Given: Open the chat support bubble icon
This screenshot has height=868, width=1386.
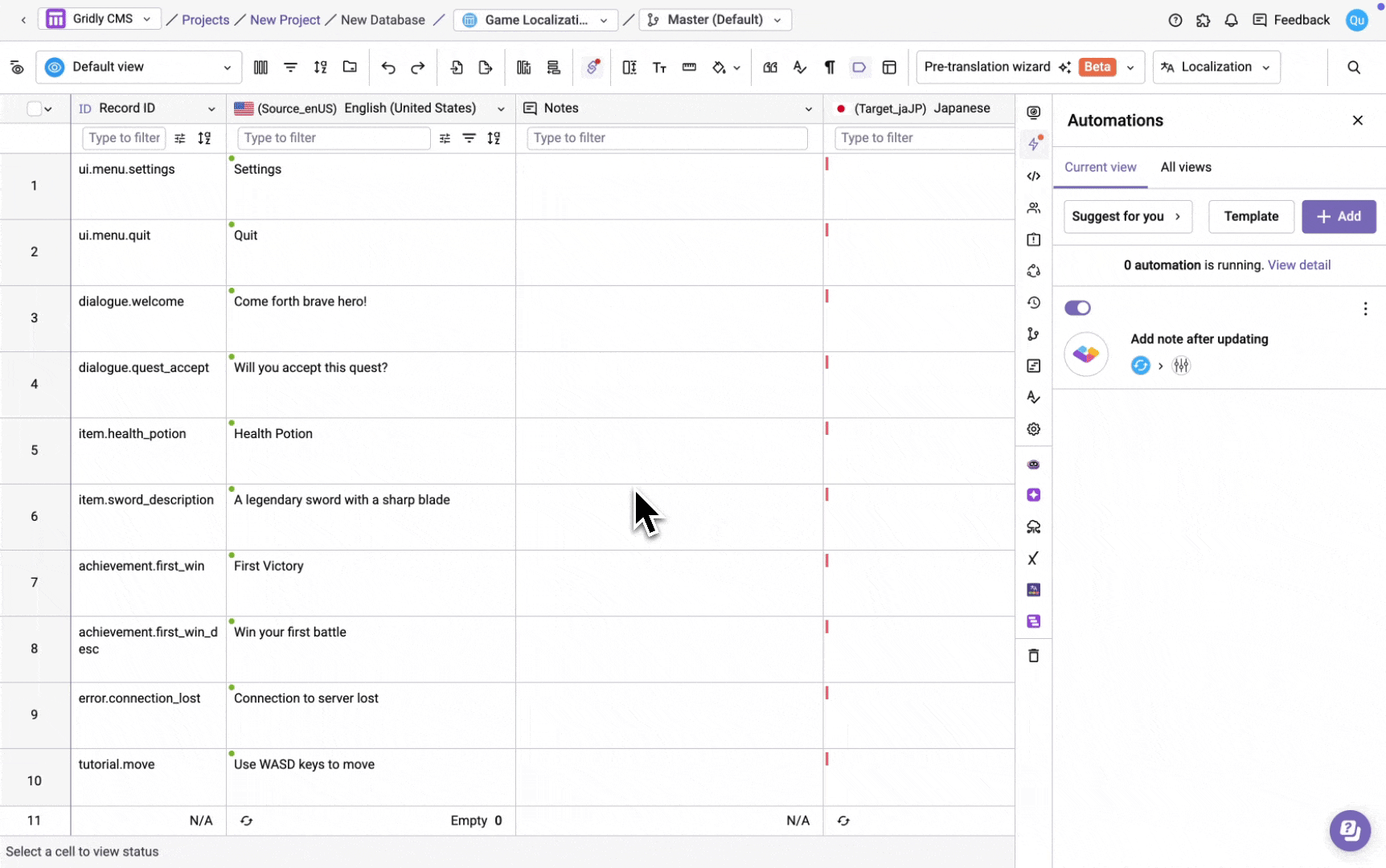Looking at the screenshot, I should tap(1350, 830).
